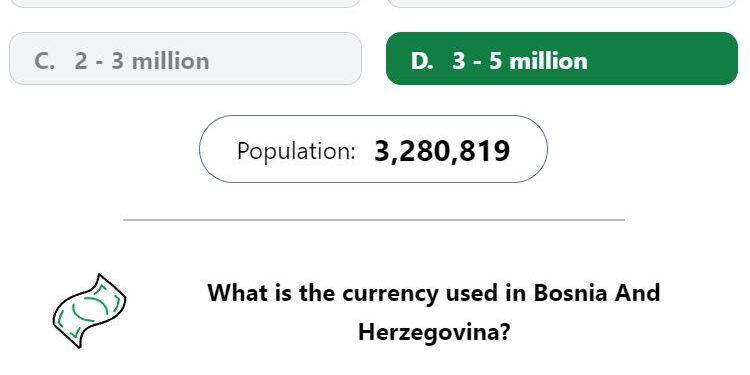Select the green answer D "3 - 5 million"

point(562,58)
